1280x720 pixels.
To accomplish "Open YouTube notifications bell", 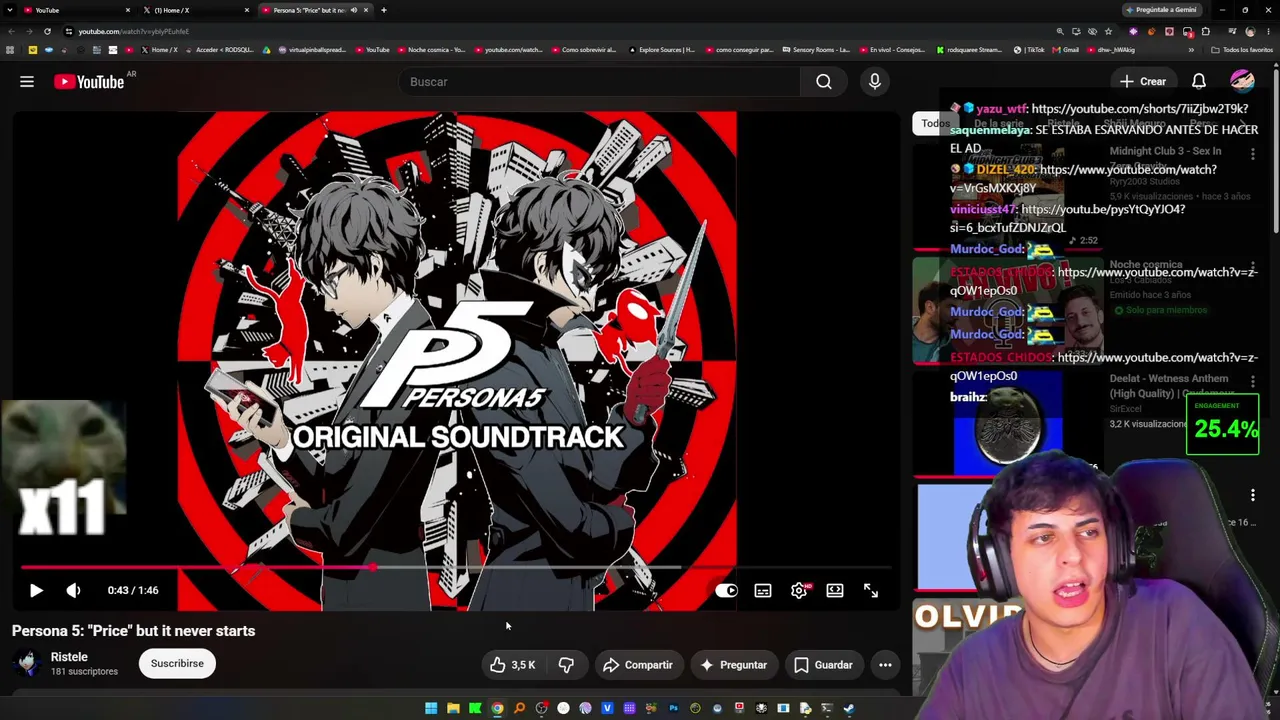I will point(1199,82).
